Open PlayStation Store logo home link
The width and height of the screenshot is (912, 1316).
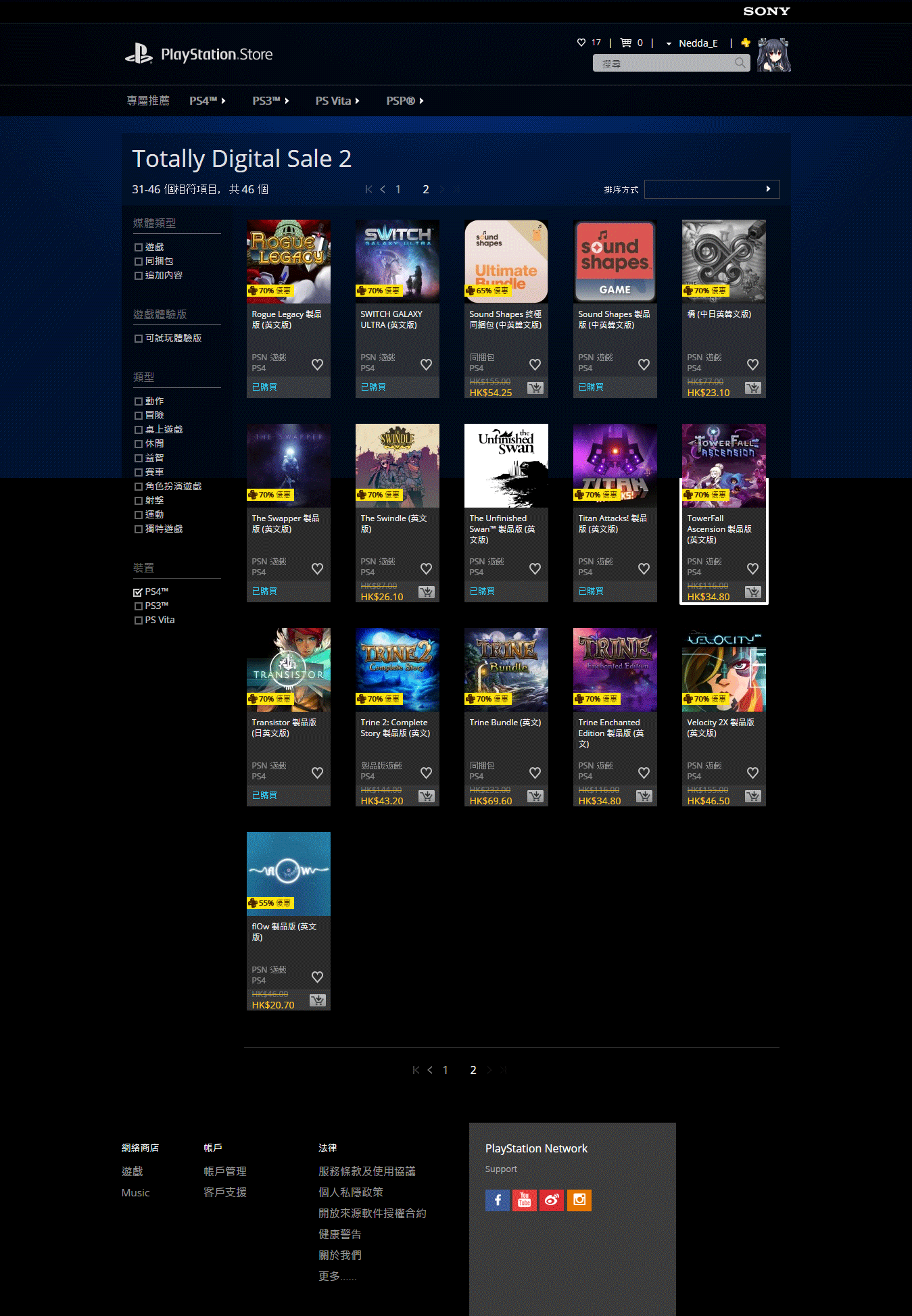199,54
